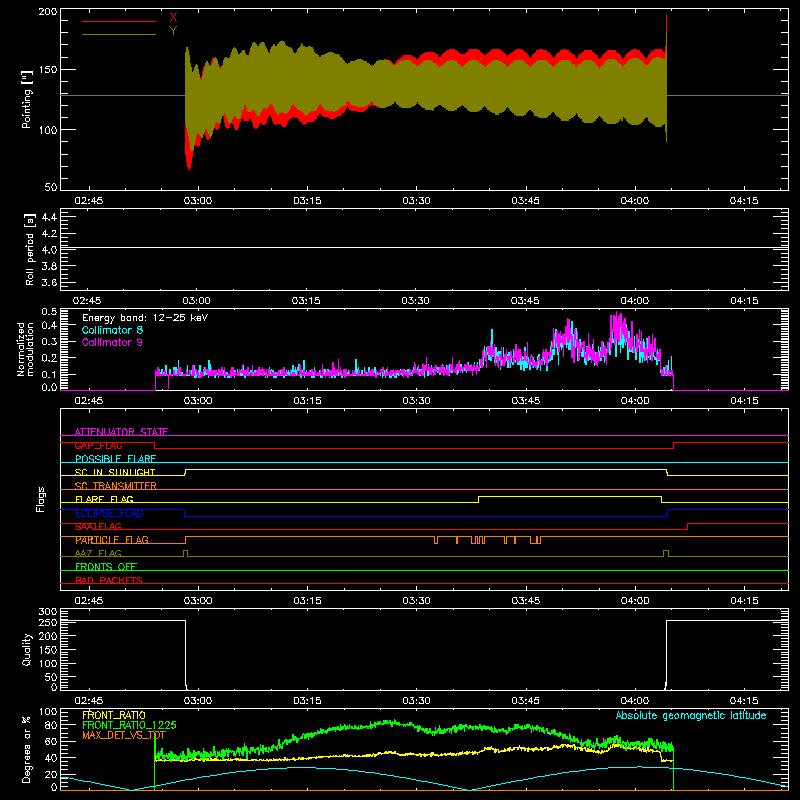The height and width of the screenshot is (800, 800).
Task: Click the 'Degrees or %' axis title
Action: point(27,749)
